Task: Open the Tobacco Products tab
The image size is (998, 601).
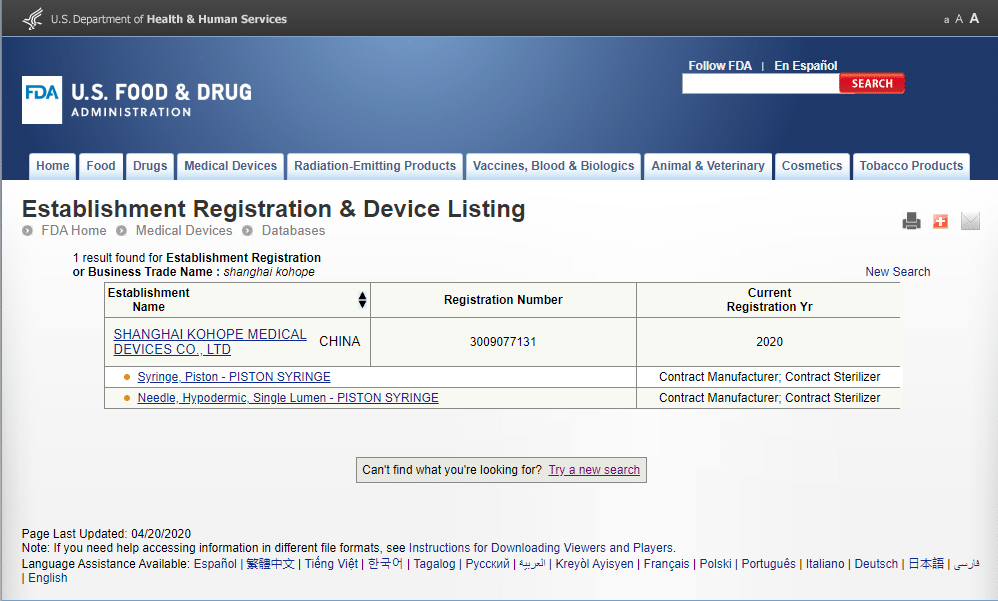Action: coord(911,166)
